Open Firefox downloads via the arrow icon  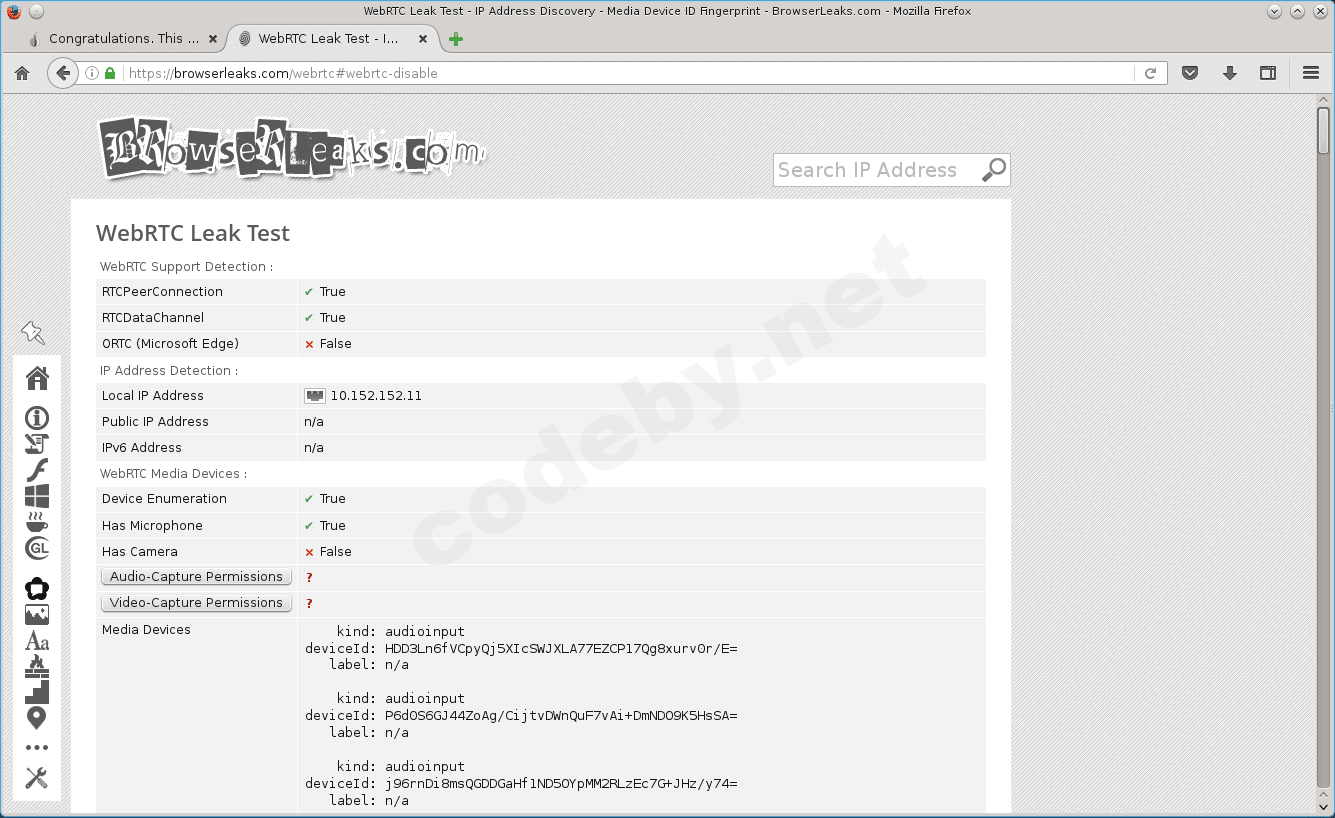click(1230, 72)
